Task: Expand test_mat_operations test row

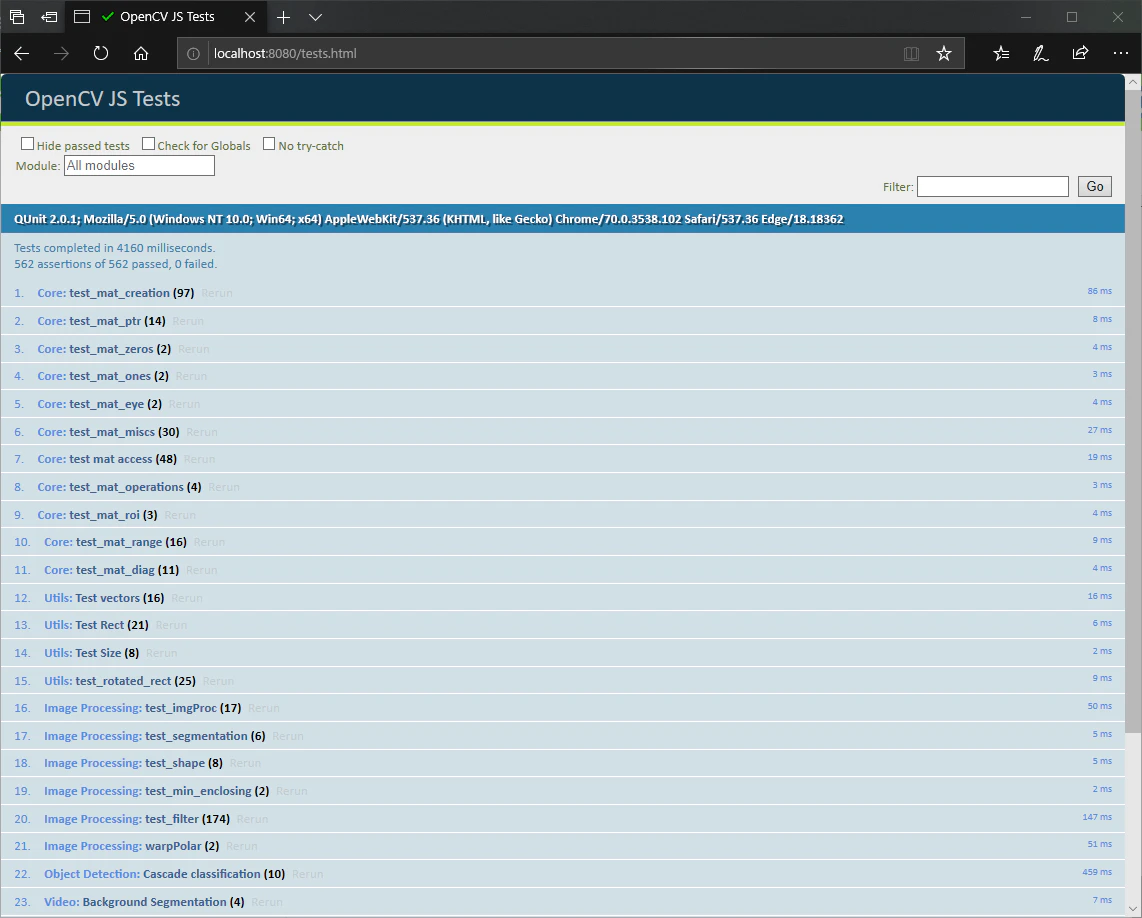Action: 562,487
